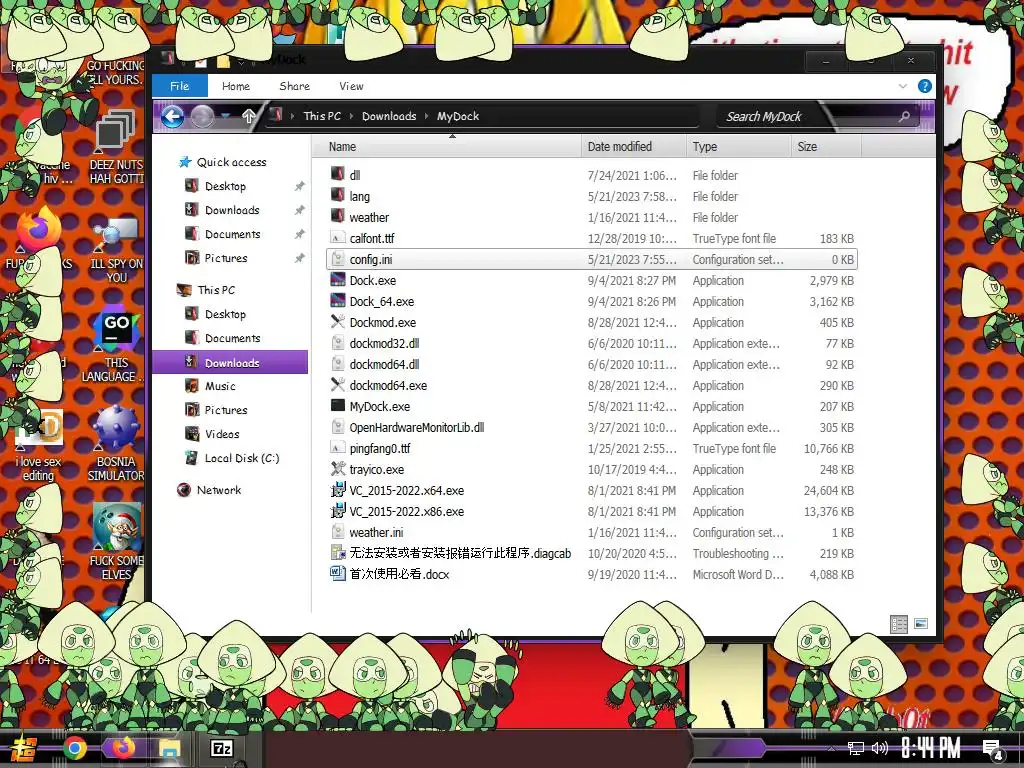
Task: Select VC_2015-2022.x86.exe installer icon
Action: click(338, 511)
